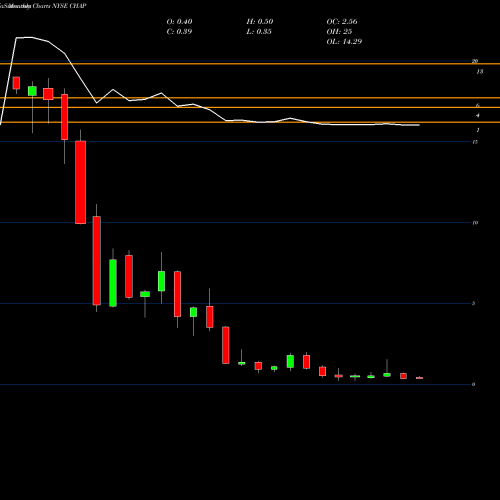Click the NYSE CHAP chart title

coord(43,6)
